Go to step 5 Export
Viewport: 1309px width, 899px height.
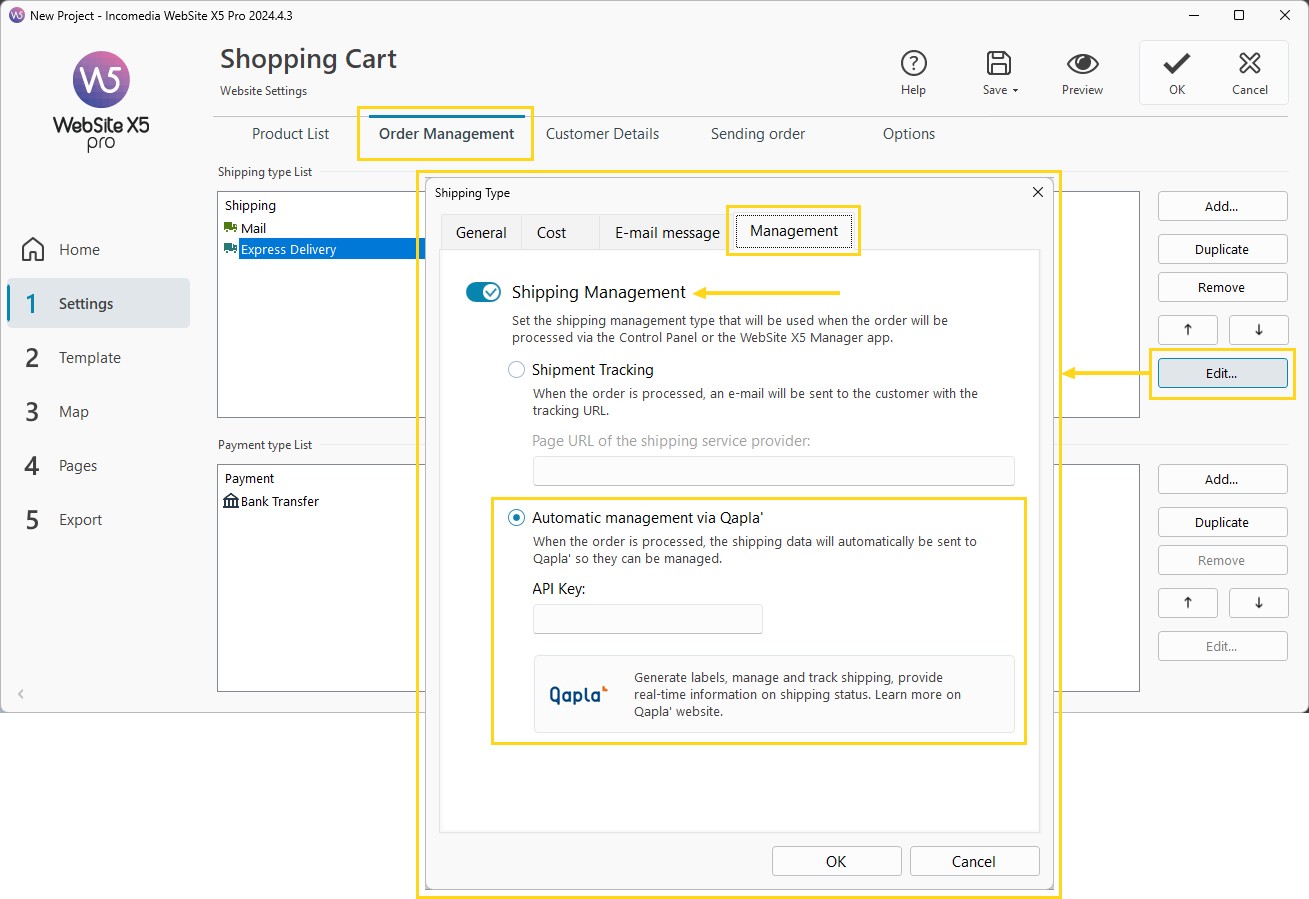[98, 520]
